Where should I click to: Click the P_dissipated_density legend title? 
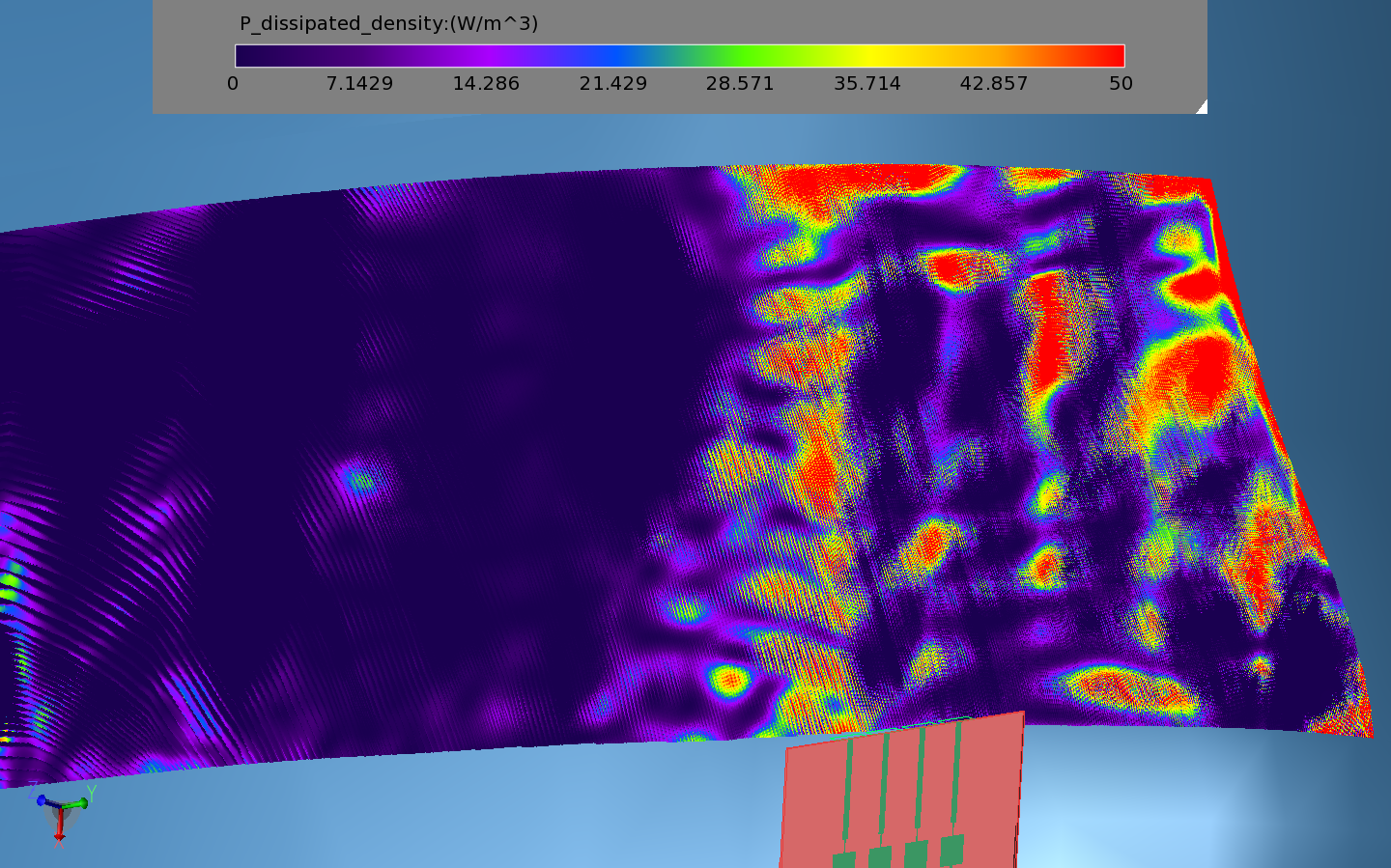pyautogui.click(x=388, y=24)
